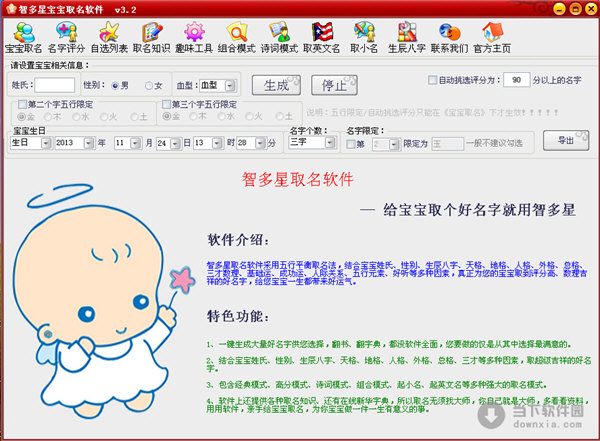Image resolution: width=600 pixels, height=441 pixels.
Task: Expand the hour 13 dropdown
Action: tap(217, 143)
